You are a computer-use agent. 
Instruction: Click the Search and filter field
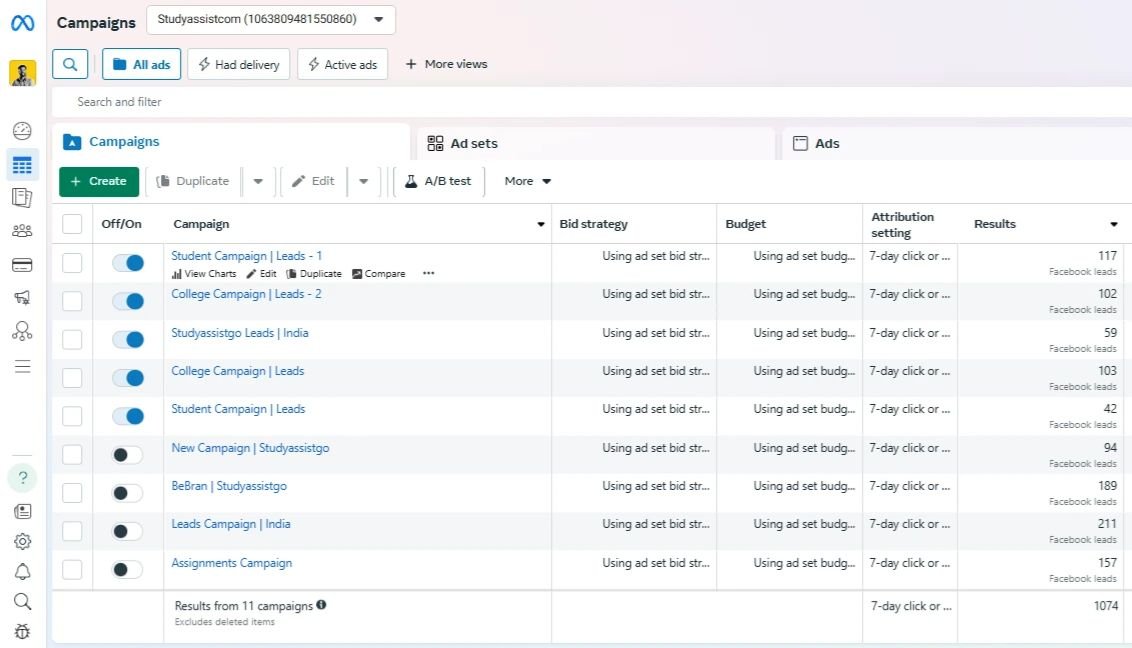click(x=592, y=102)
